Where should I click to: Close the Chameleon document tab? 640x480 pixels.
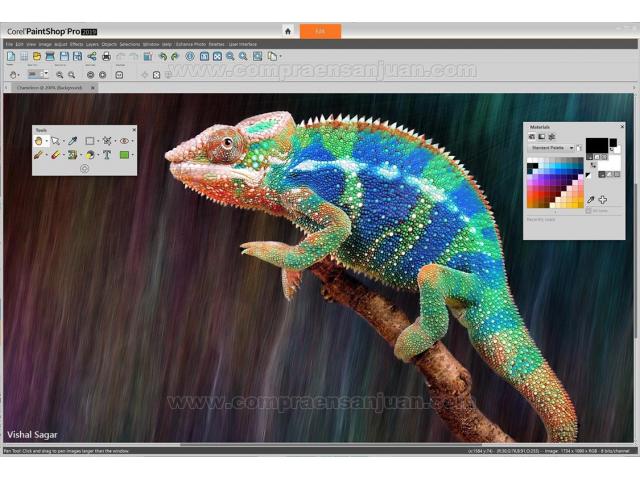tap(93, 88)
